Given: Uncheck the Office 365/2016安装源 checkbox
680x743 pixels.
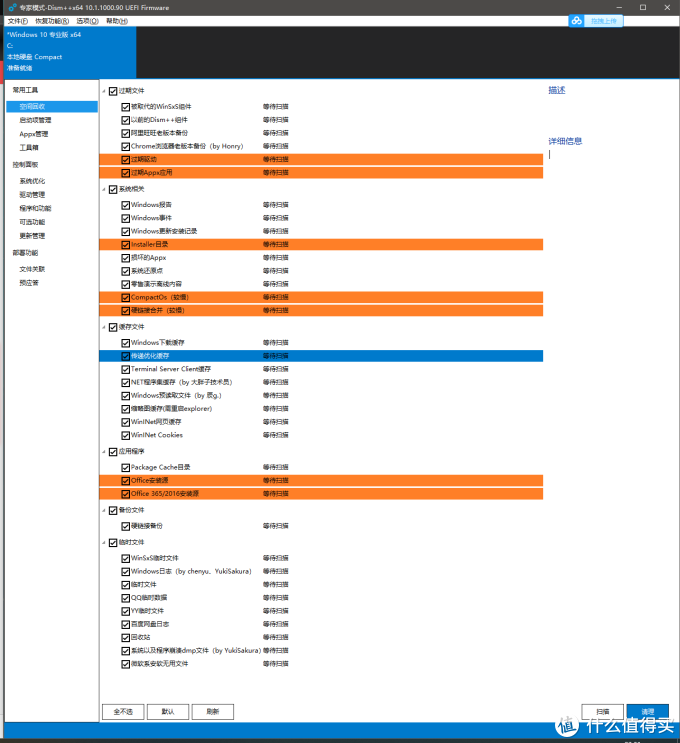Looking at the screenshot, I should coord(126,494).
